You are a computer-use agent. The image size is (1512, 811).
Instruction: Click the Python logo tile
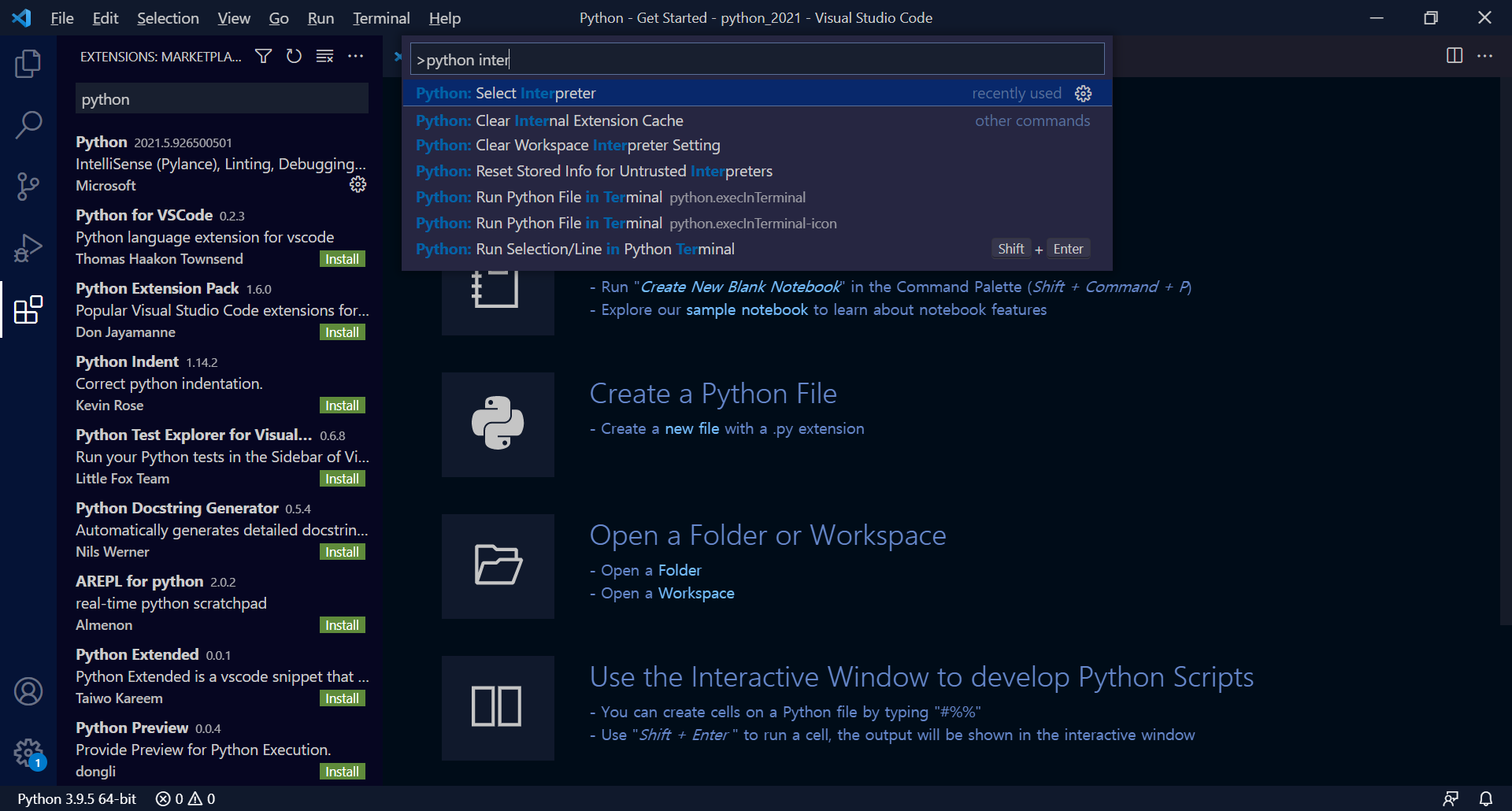click(x=498, y=424)
